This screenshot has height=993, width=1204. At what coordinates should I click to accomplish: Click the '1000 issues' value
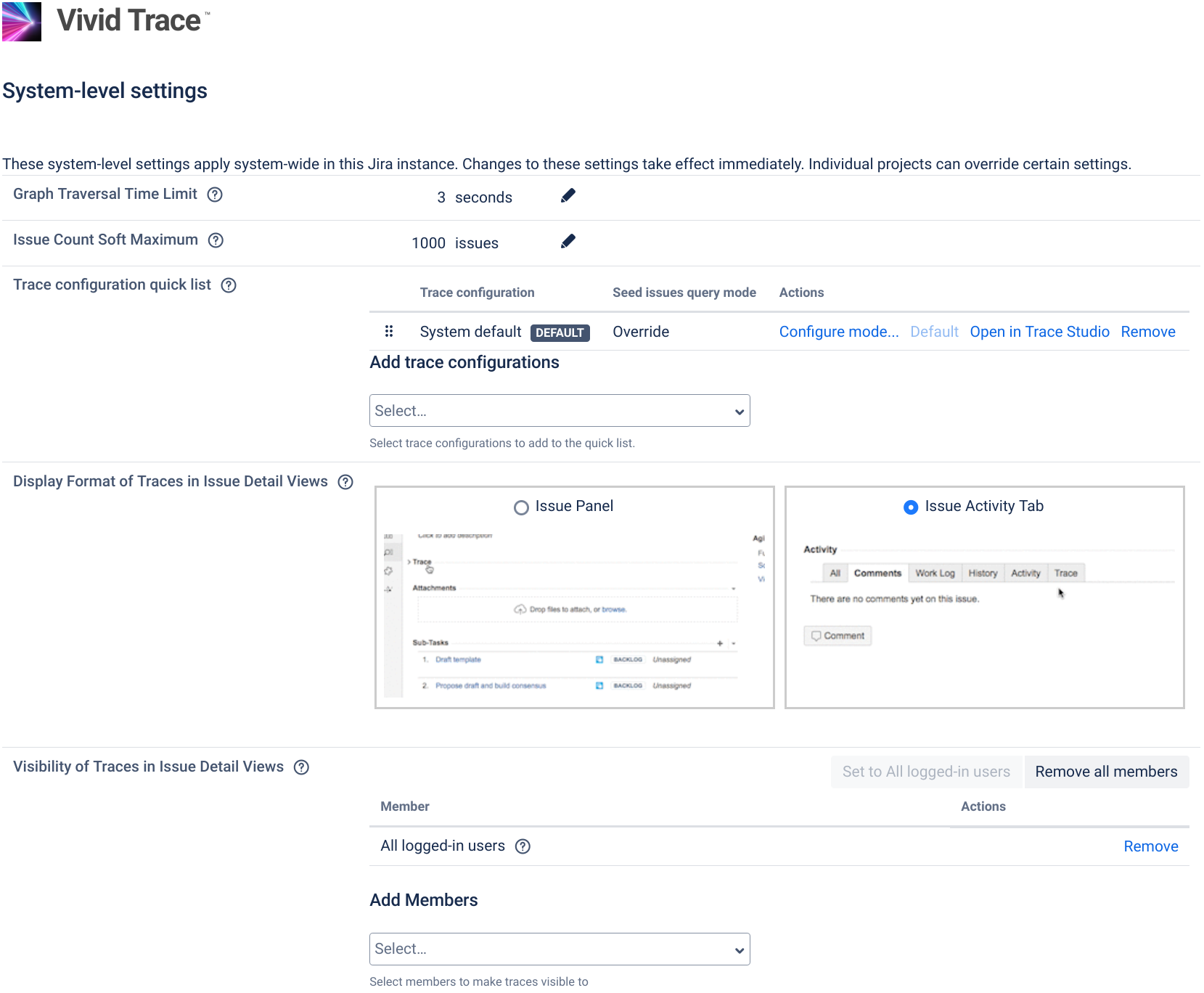coord(455,243)
